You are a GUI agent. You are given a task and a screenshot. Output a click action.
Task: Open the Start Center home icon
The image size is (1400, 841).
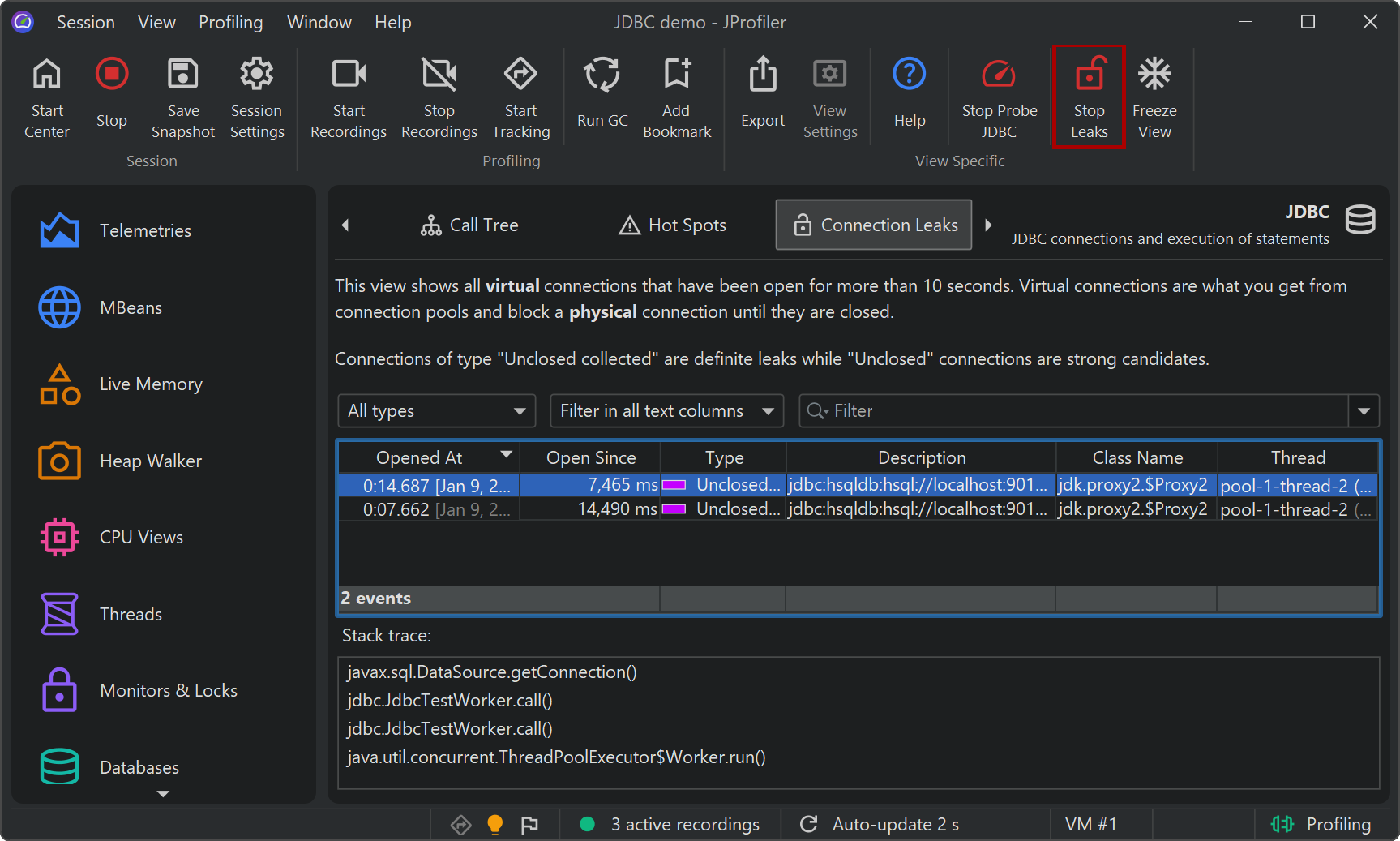coord(47,75)
